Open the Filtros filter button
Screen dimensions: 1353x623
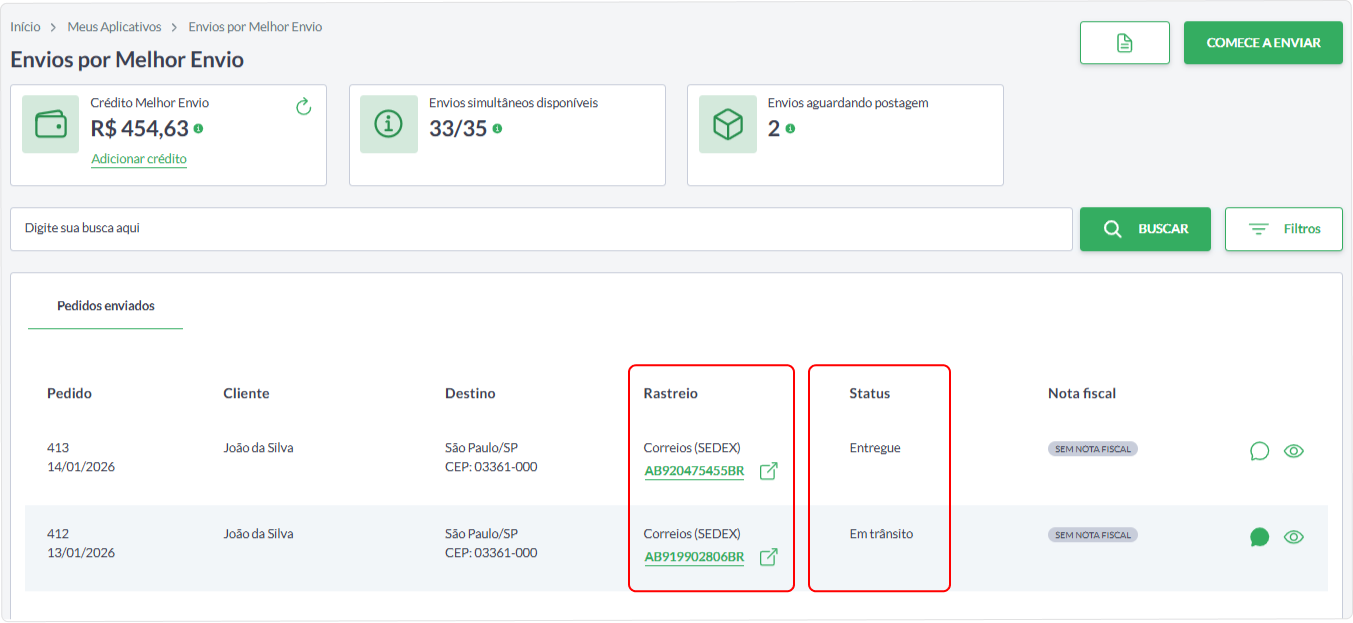click(1284, 229)
